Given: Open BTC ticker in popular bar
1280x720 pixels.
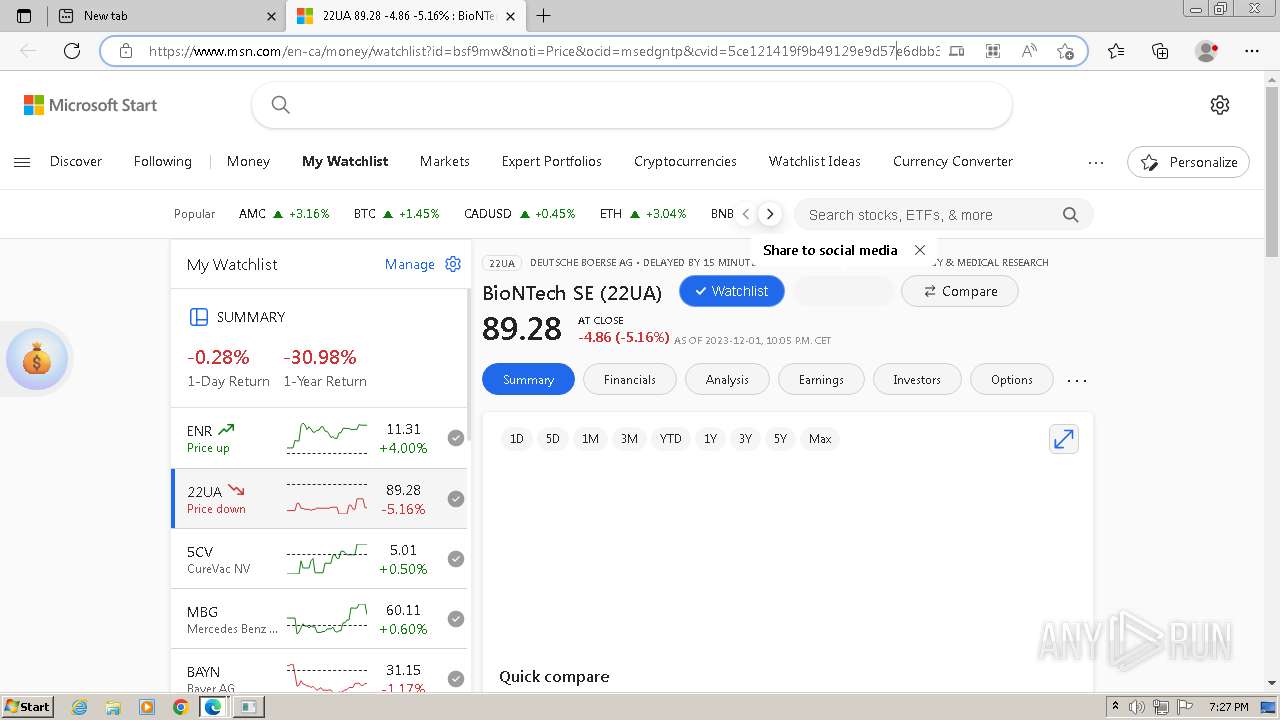Looking at the screenshot, I should coord(396,214).
